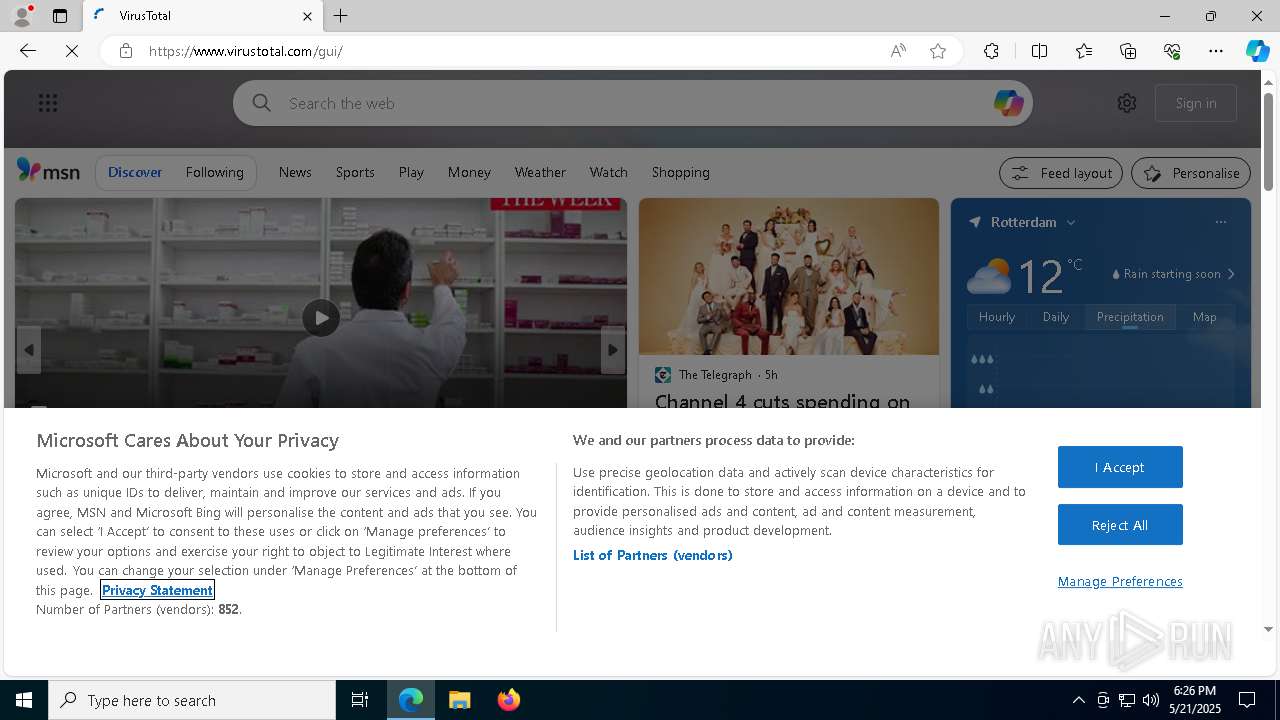Switch weather to the Daily tab
This screenshot has height=720, width=1280.
point(1056,317)
